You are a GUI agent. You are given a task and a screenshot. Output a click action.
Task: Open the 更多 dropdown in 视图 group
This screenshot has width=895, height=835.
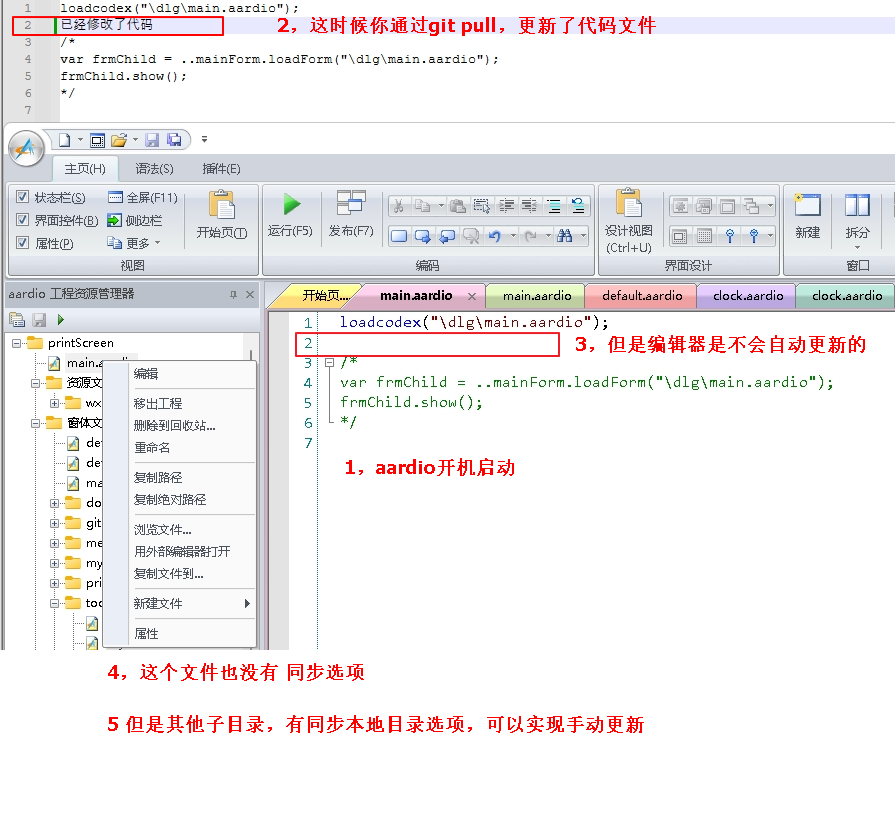tap(134, 243)
